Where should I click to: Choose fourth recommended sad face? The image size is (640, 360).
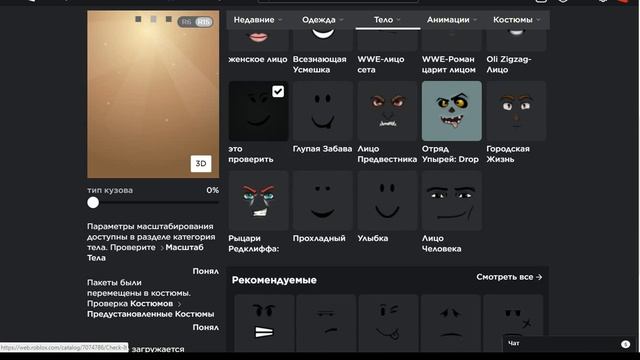(x=451, y=323)
